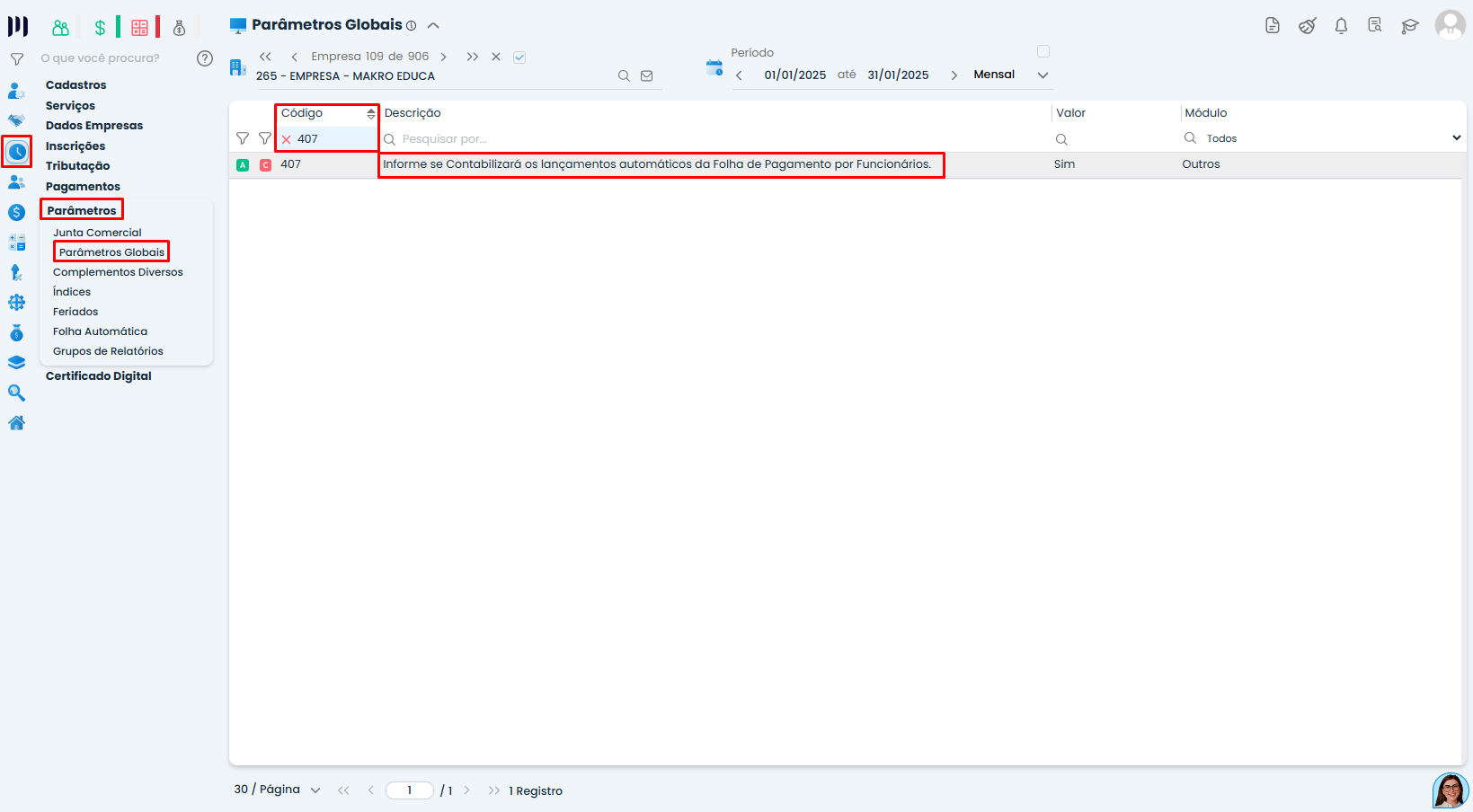Viewport: 1473px width, 812px height.
Task: Toggle the checkbox above the Período dropdown
Action: point(1043,51)
